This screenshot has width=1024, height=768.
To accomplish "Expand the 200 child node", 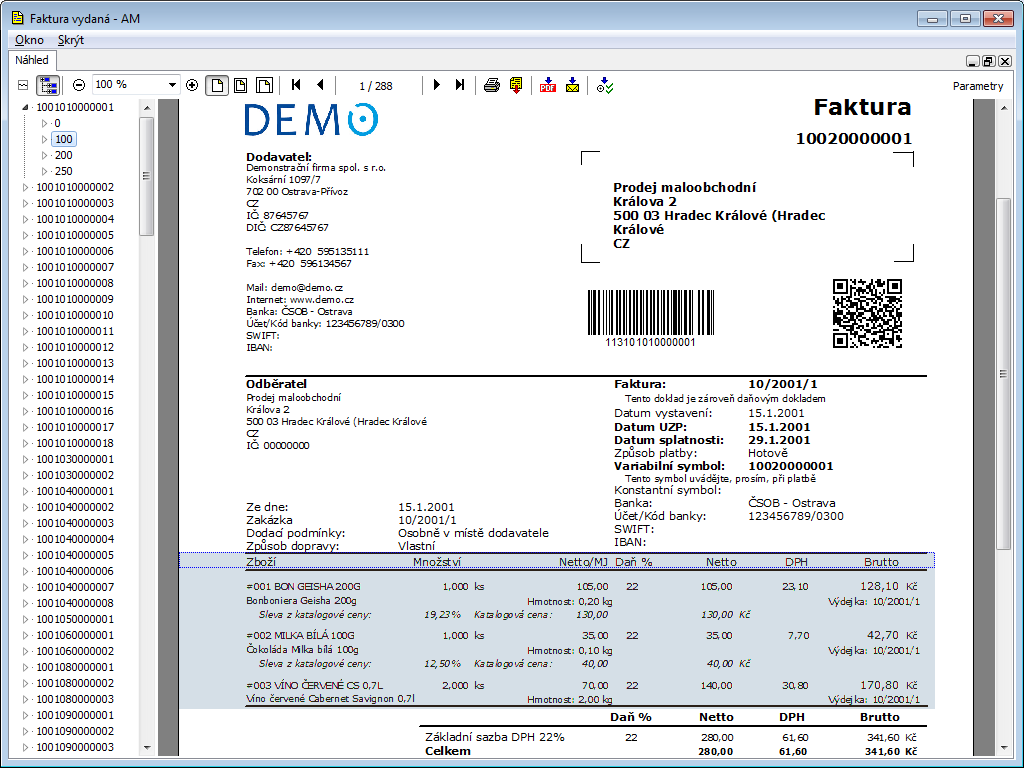I will (44, 155).
